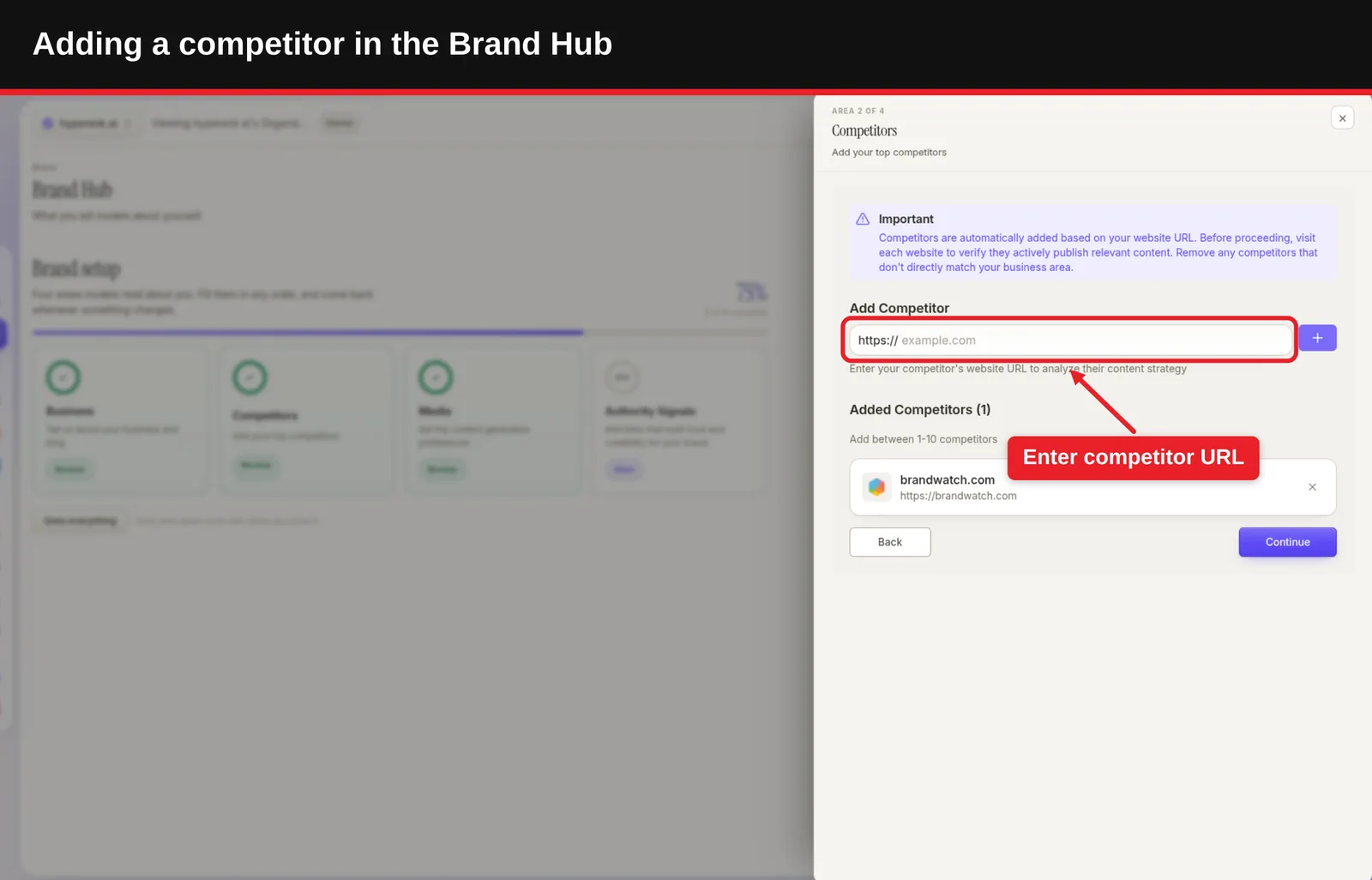Viewport: 1372px width, 880px height.
Task: Click the Brand setup progress bar
Action: pos(400,332)
